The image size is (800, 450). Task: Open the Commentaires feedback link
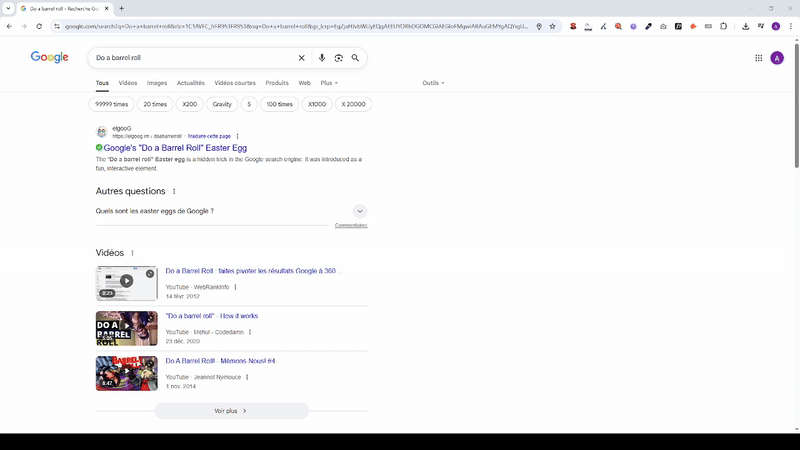(351, 226)
